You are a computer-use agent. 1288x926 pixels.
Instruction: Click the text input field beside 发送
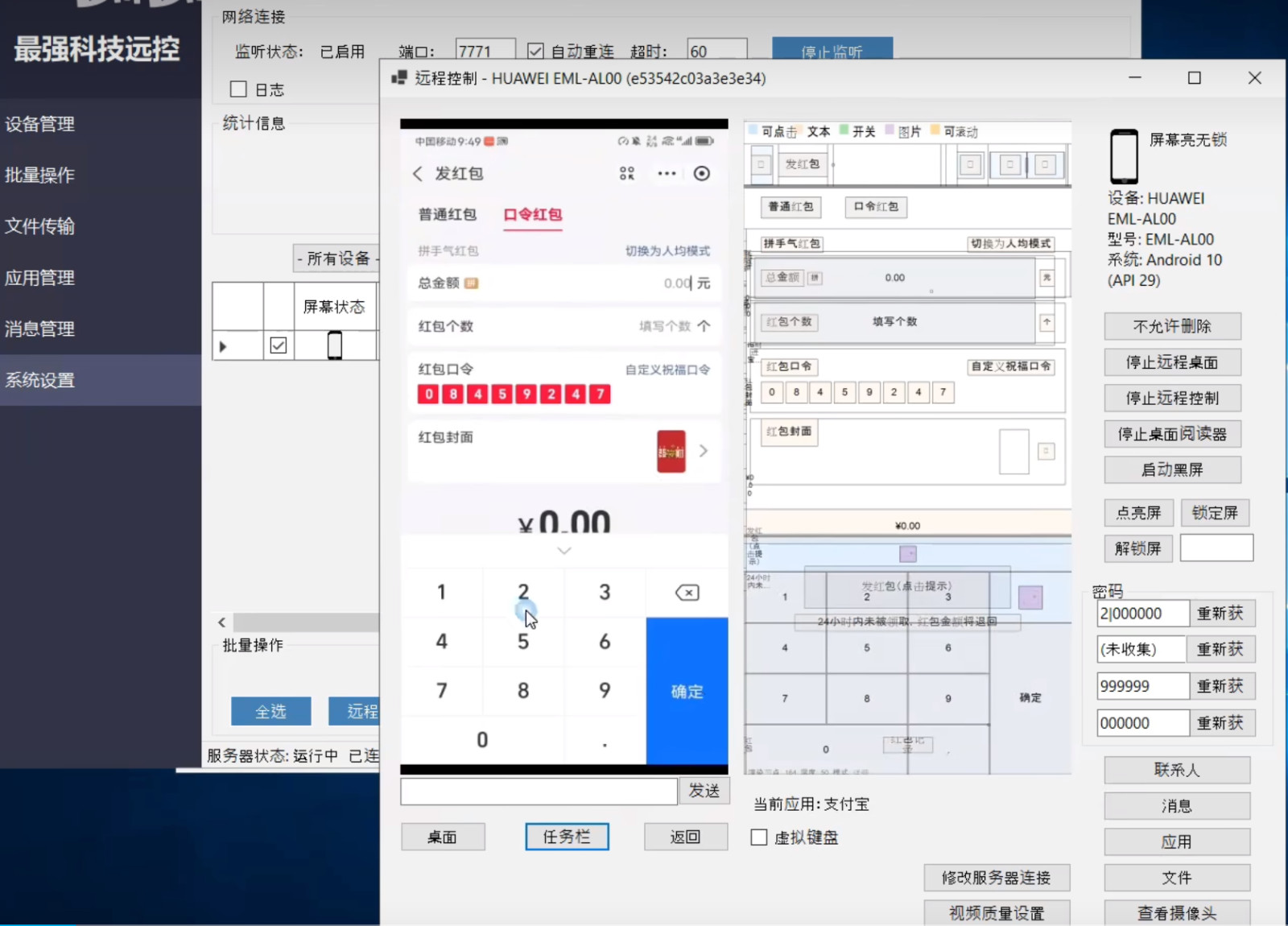[539, 792]
